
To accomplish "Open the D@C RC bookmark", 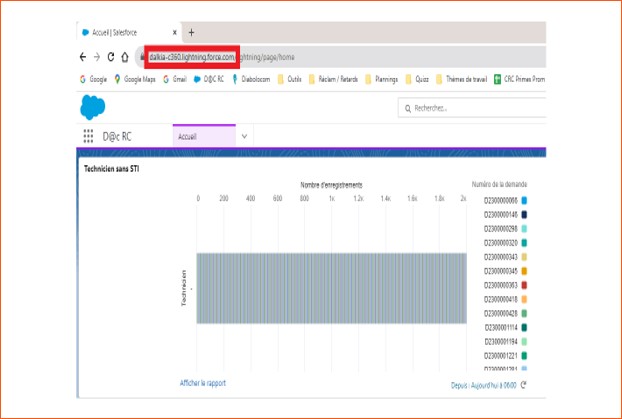I will click(x=209, y=79).
